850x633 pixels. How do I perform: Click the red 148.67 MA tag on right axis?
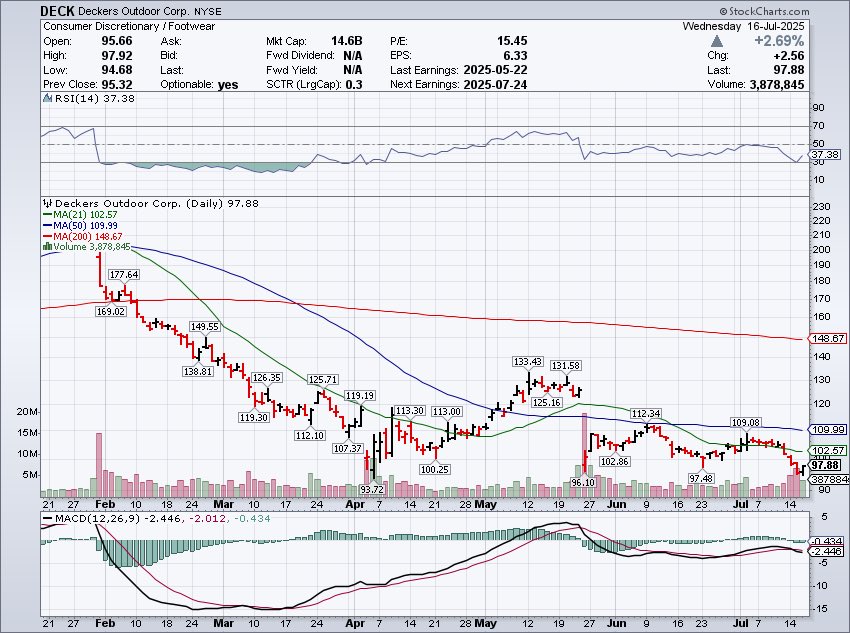(x=829, y=338)
